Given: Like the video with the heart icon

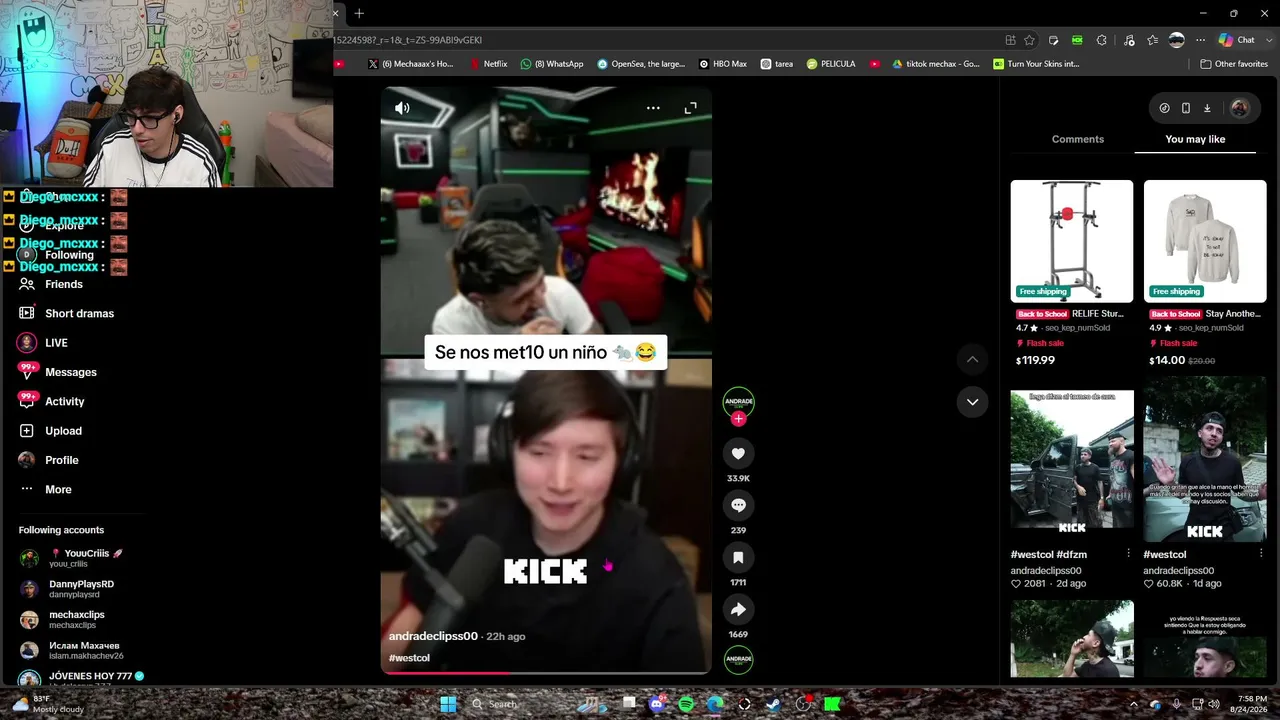Looking at the screenshot, I should [738, 453].
